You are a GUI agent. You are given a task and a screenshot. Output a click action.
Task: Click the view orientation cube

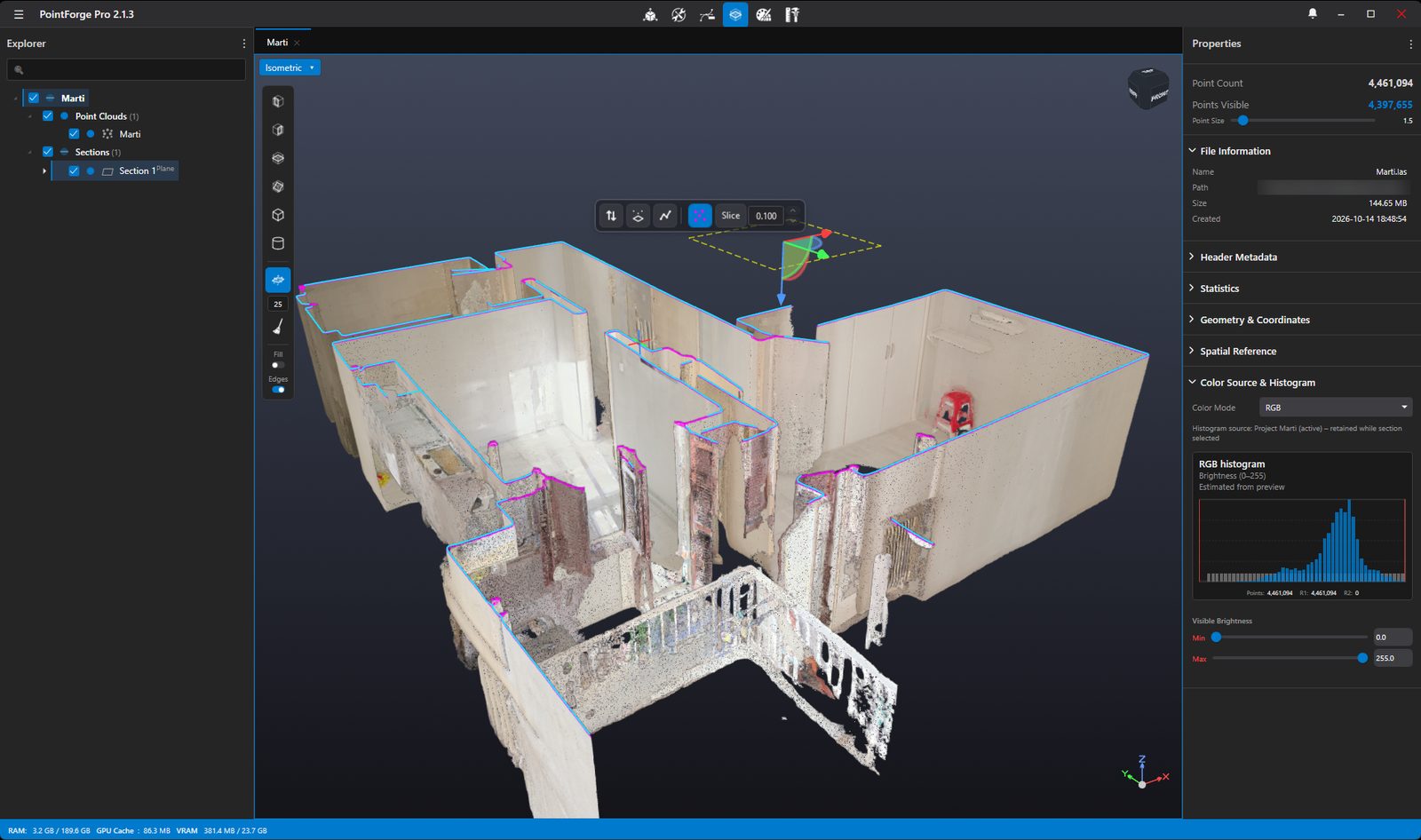click(x=1147, y=89)
